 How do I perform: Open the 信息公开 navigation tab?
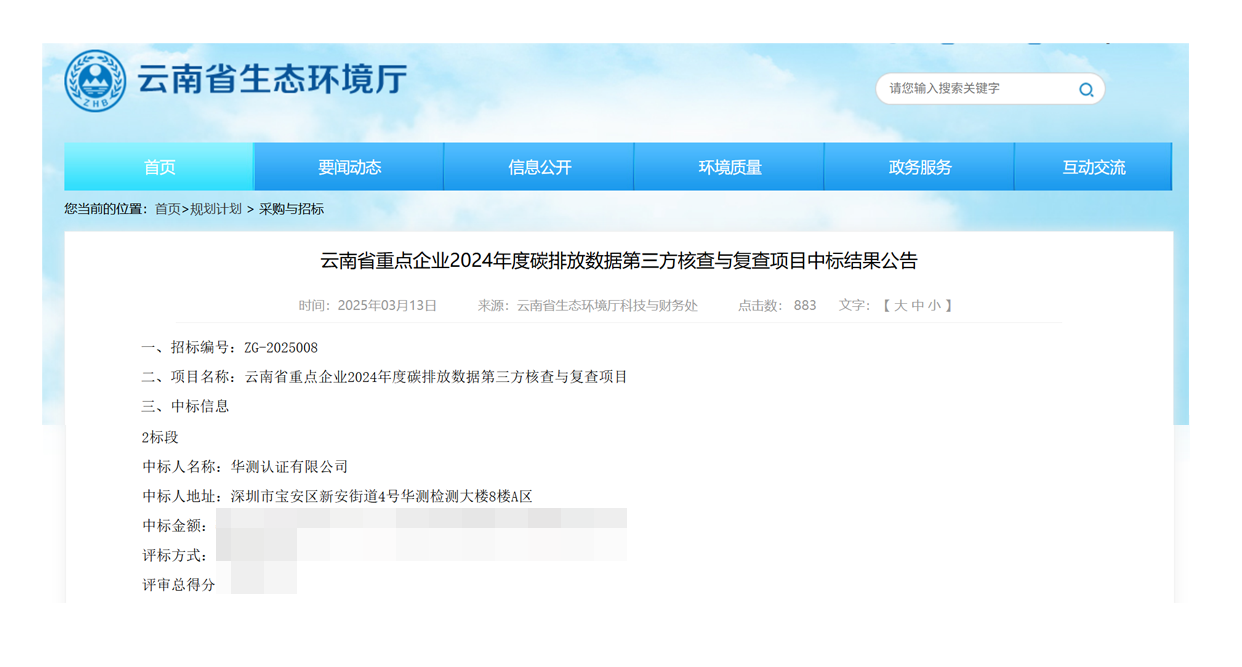(x=539, y=167)
